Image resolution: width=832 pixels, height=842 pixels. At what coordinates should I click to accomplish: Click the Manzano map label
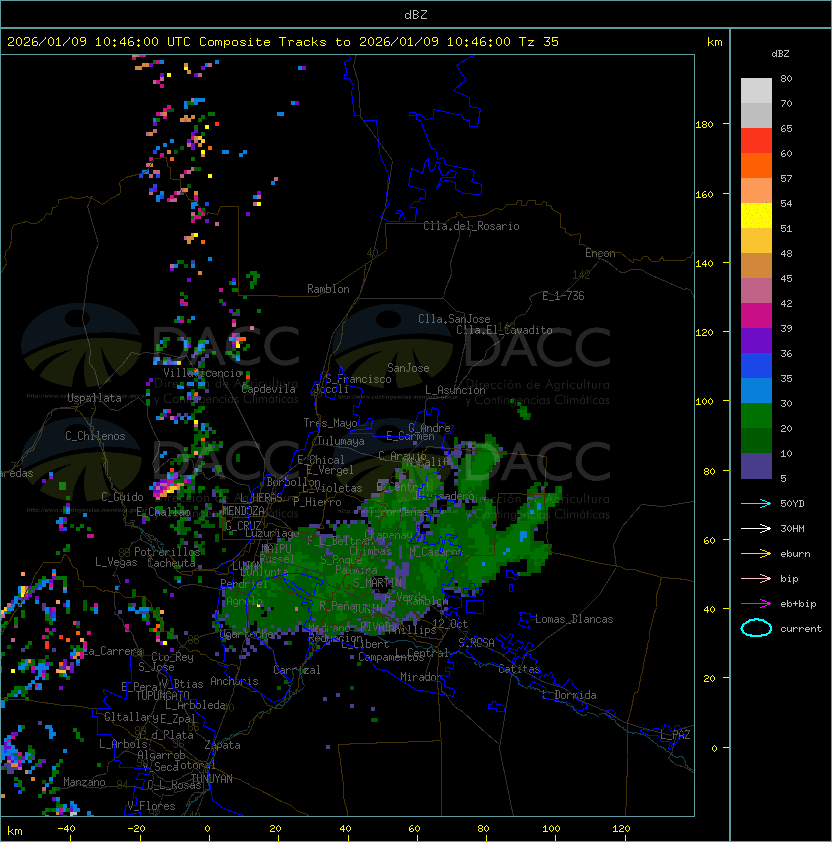[x=84, y=782]
